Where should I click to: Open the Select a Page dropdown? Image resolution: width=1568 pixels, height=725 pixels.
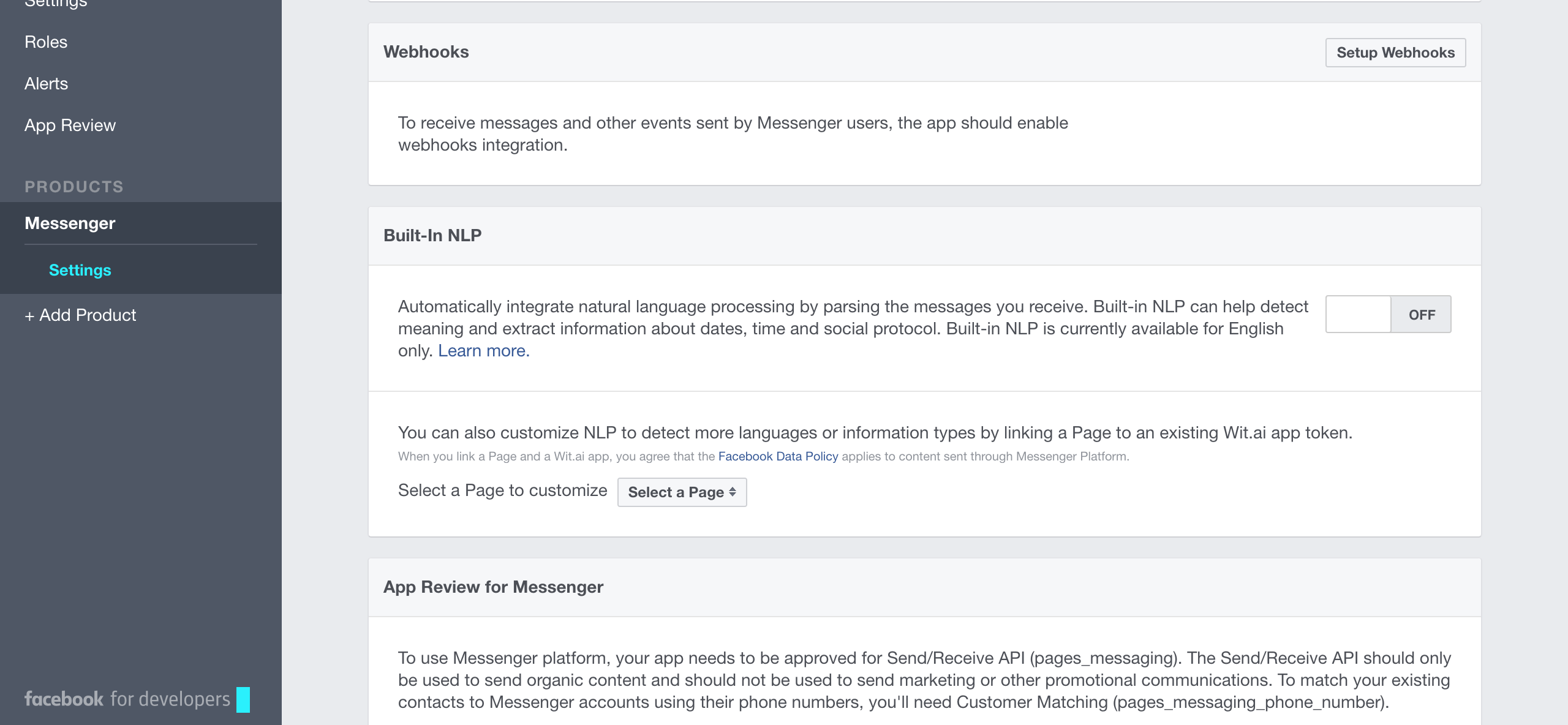(x=681, y=492)
